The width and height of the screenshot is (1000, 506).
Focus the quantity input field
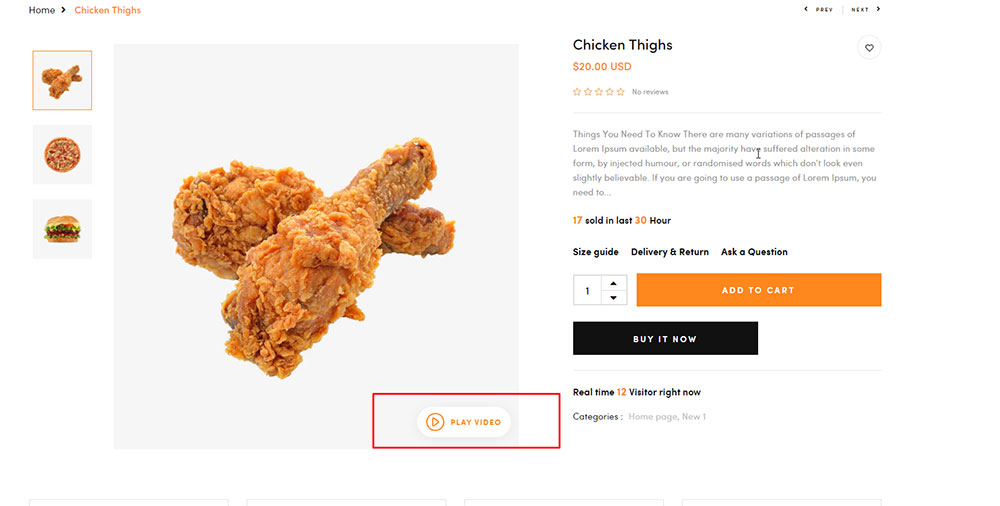[x=587, y=290]
